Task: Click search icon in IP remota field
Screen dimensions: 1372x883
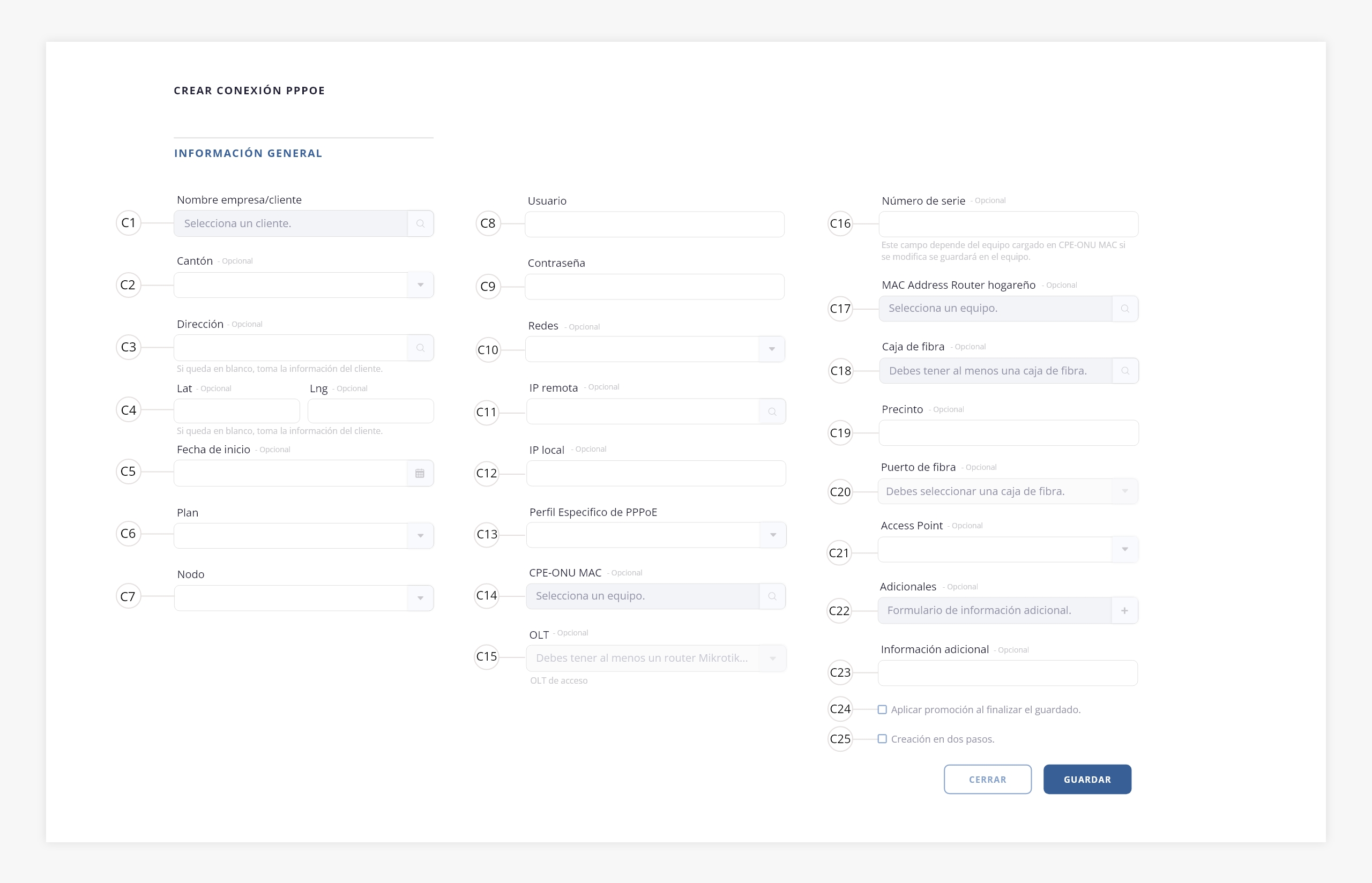Action: click(x=772, y=411)
